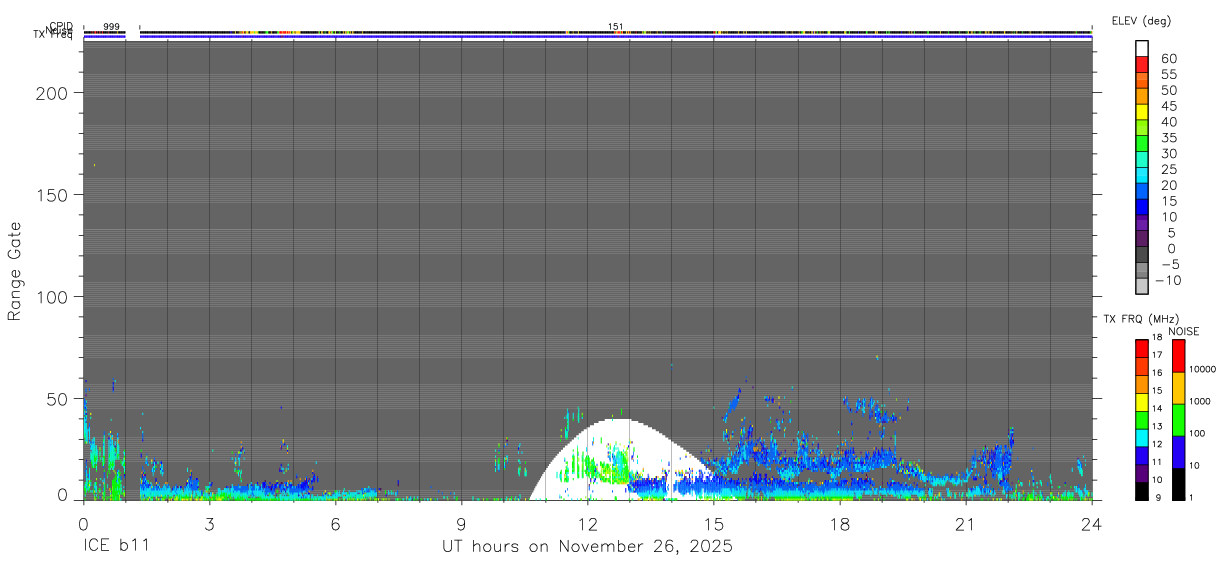Click the '24' hour tick label
Viewport: 1228px width, 567px height.
pyautogui.click(x=1091, y=523)
